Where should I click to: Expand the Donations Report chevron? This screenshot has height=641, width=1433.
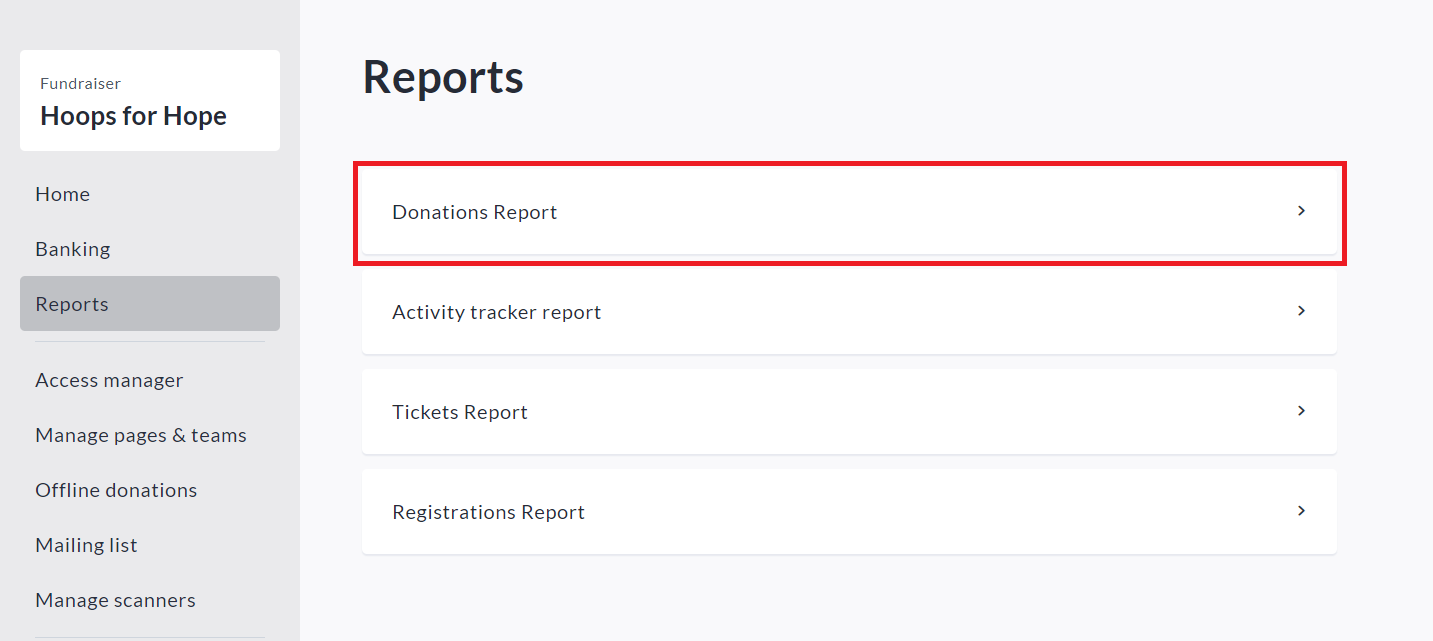click(x=1300, y=211)
